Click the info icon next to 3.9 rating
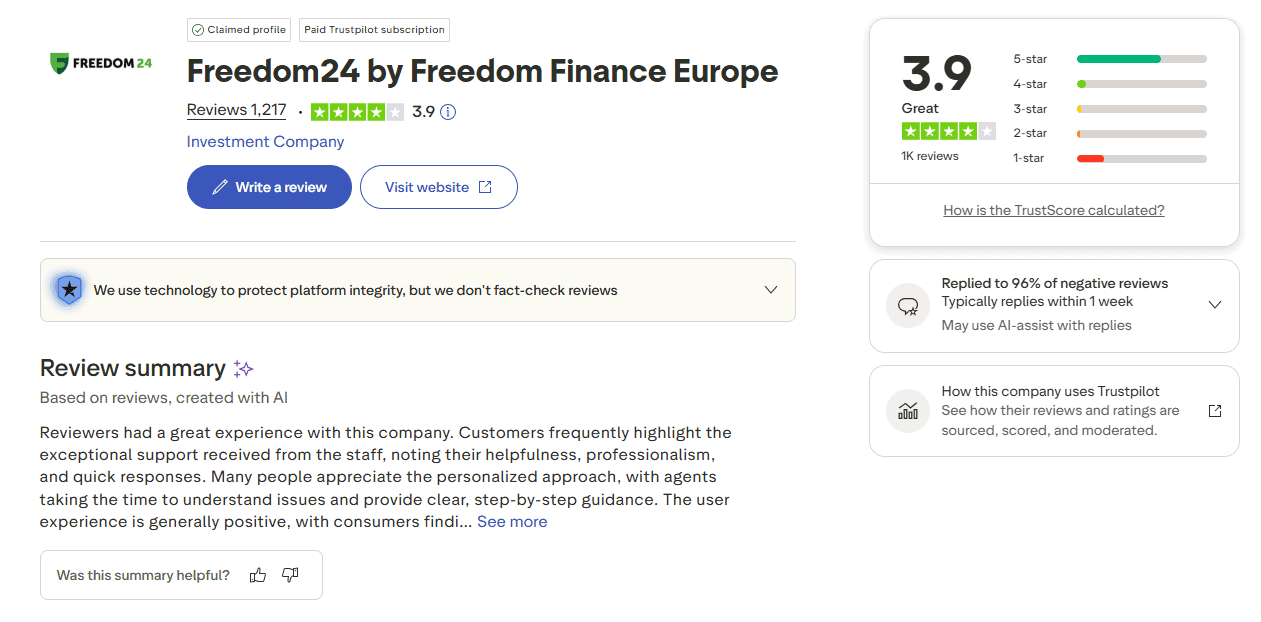Viewport: 1261px width, 622px height. tap(448, 112)
